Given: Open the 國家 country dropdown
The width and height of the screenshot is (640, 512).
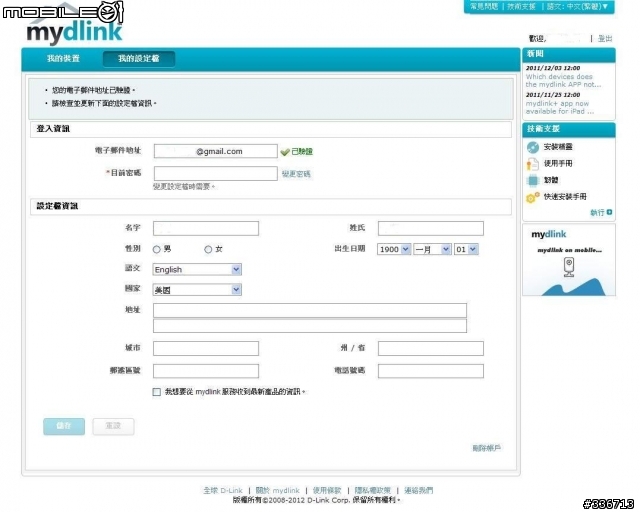Looking at the screenshot, I should pos(197,290).
